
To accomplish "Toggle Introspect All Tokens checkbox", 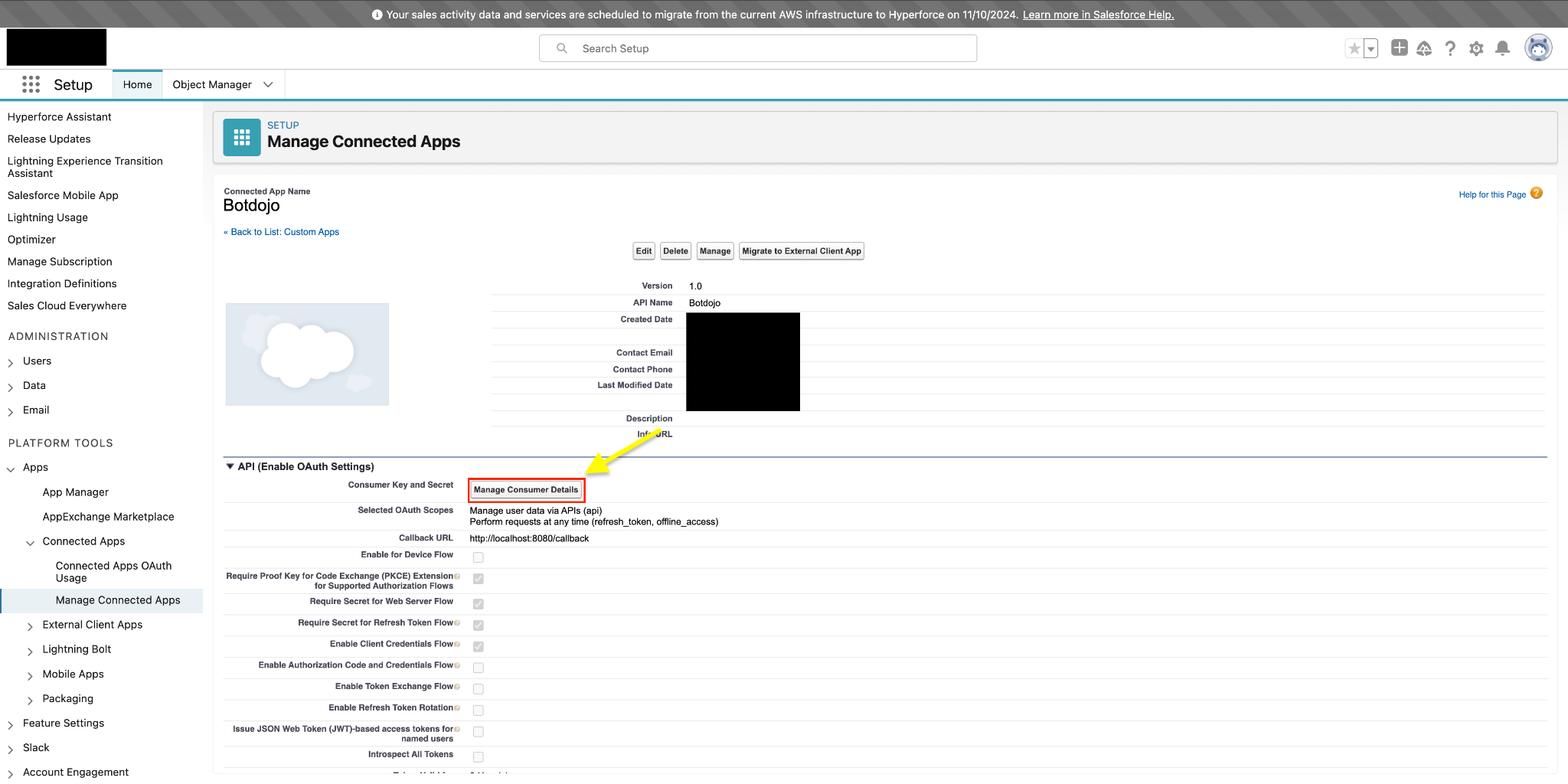I will 479,757.
